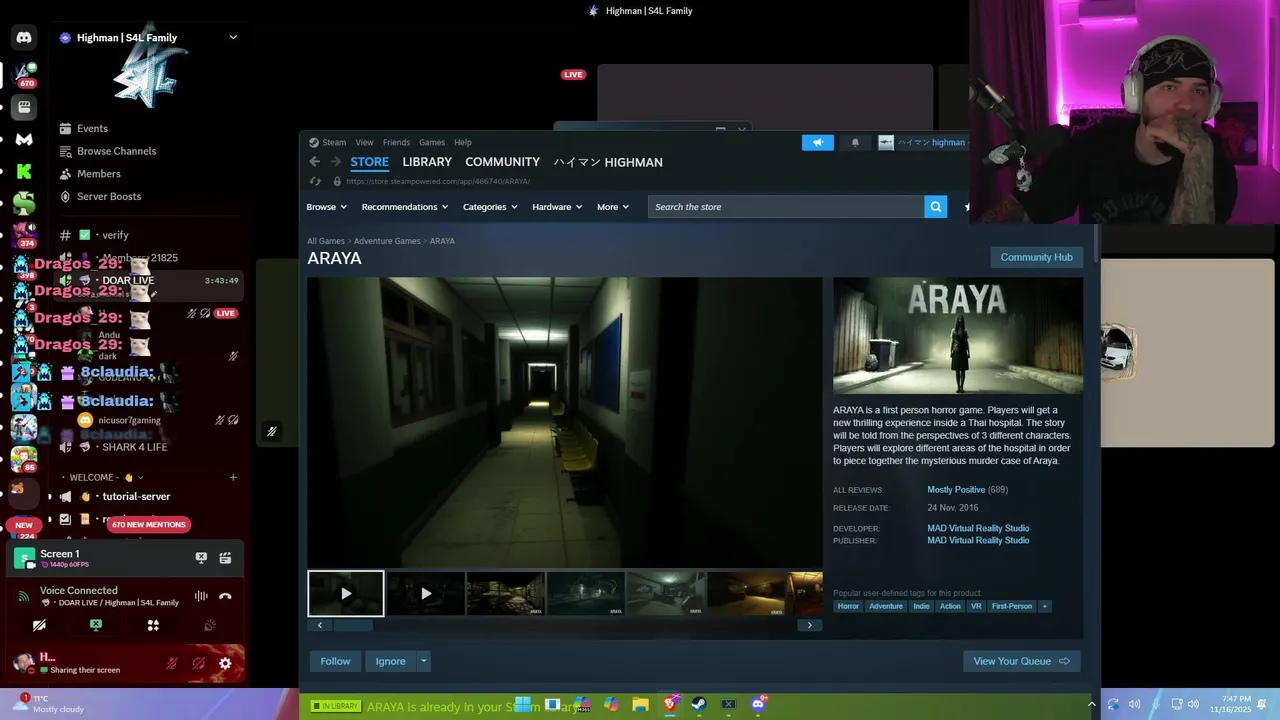Click the Steam store search magnifier button
Screen dimensions: 1280x720
936,207
